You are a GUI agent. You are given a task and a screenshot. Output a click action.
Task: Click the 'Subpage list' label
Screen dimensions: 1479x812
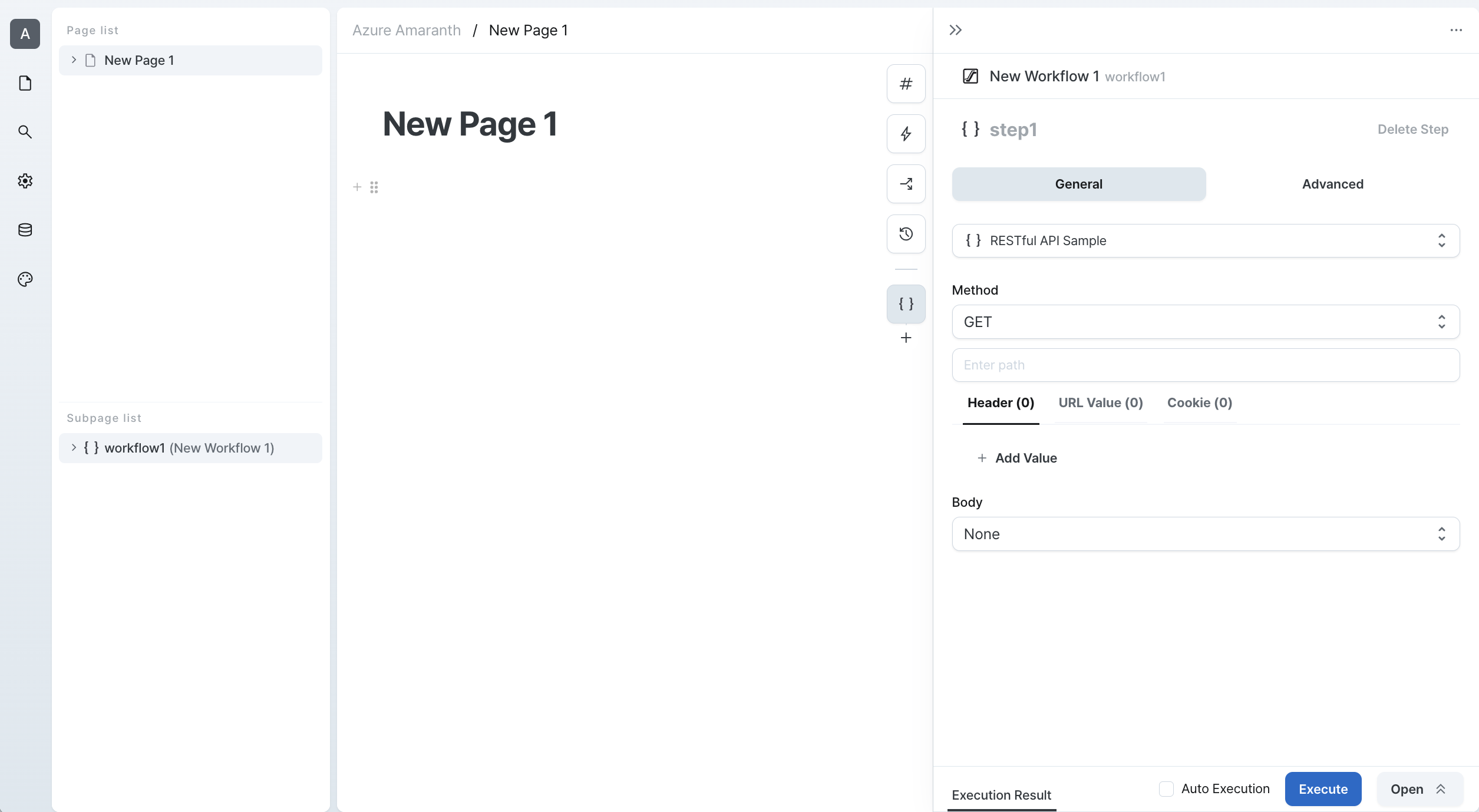(104, 418)
